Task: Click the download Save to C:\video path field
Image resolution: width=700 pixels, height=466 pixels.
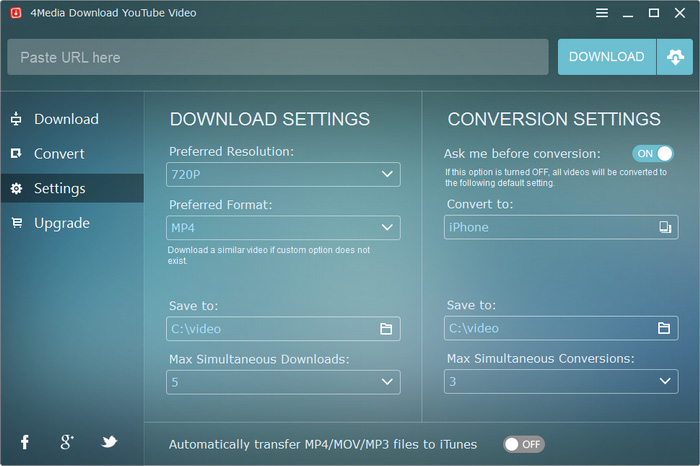Action: pyautogui.click(x=283, y=329)
